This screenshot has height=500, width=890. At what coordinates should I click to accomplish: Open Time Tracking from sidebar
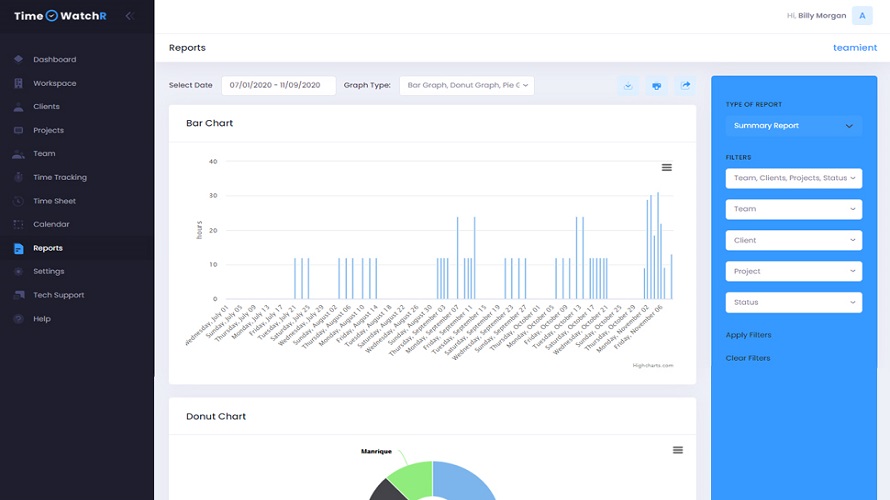[x=59, y=177]
